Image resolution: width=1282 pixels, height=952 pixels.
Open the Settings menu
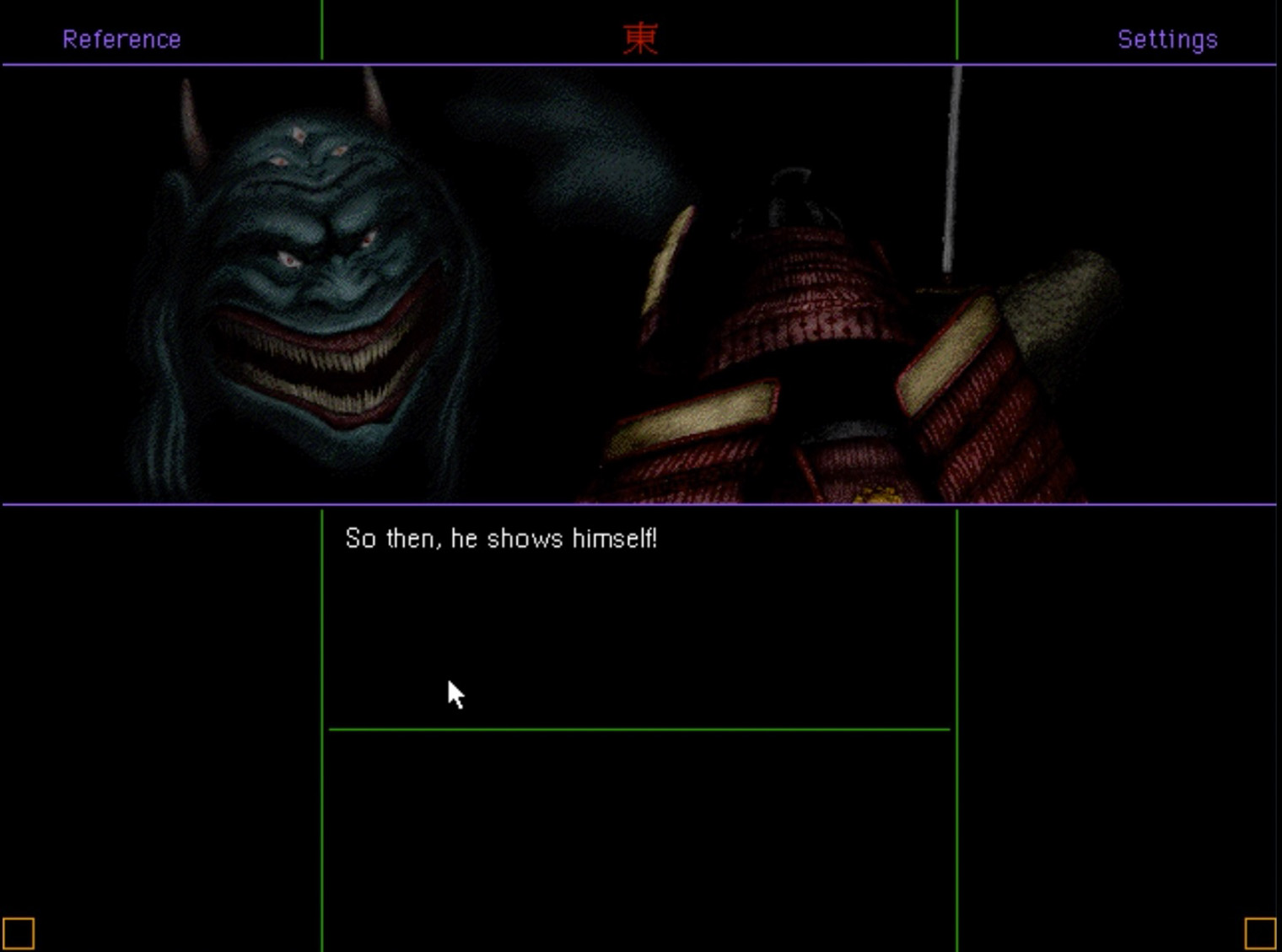pyautogui.click(x=1167, y=40)
